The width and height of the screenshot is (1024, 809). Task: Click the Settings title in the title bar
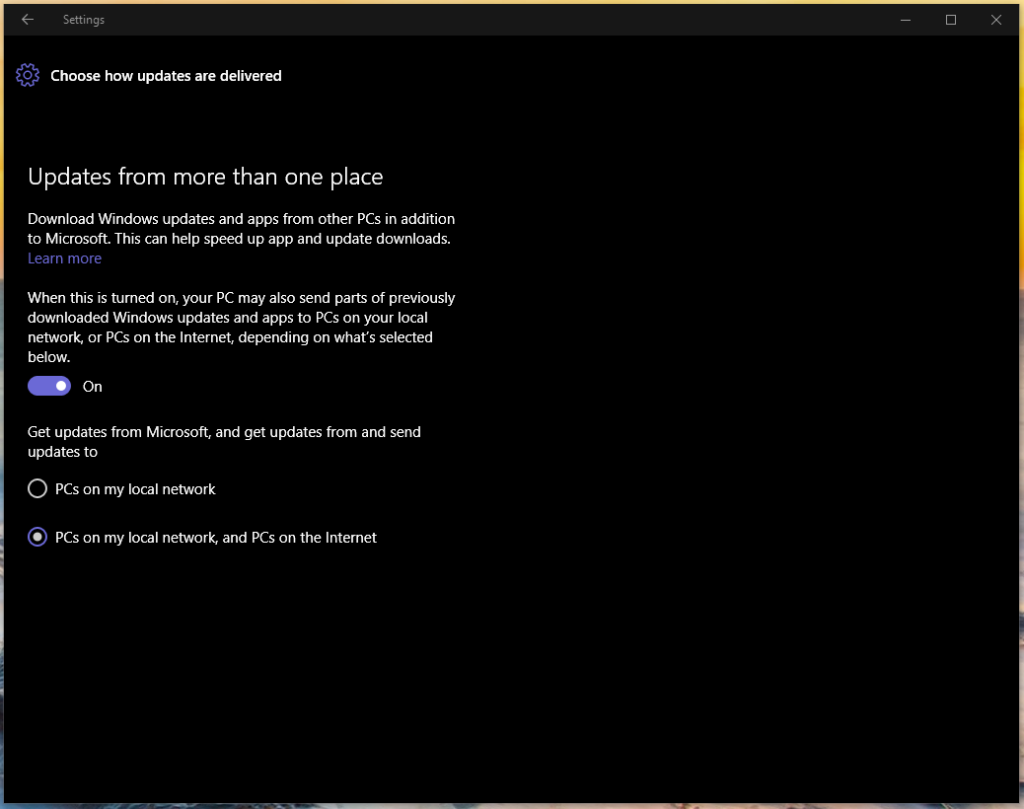point(83,19)
